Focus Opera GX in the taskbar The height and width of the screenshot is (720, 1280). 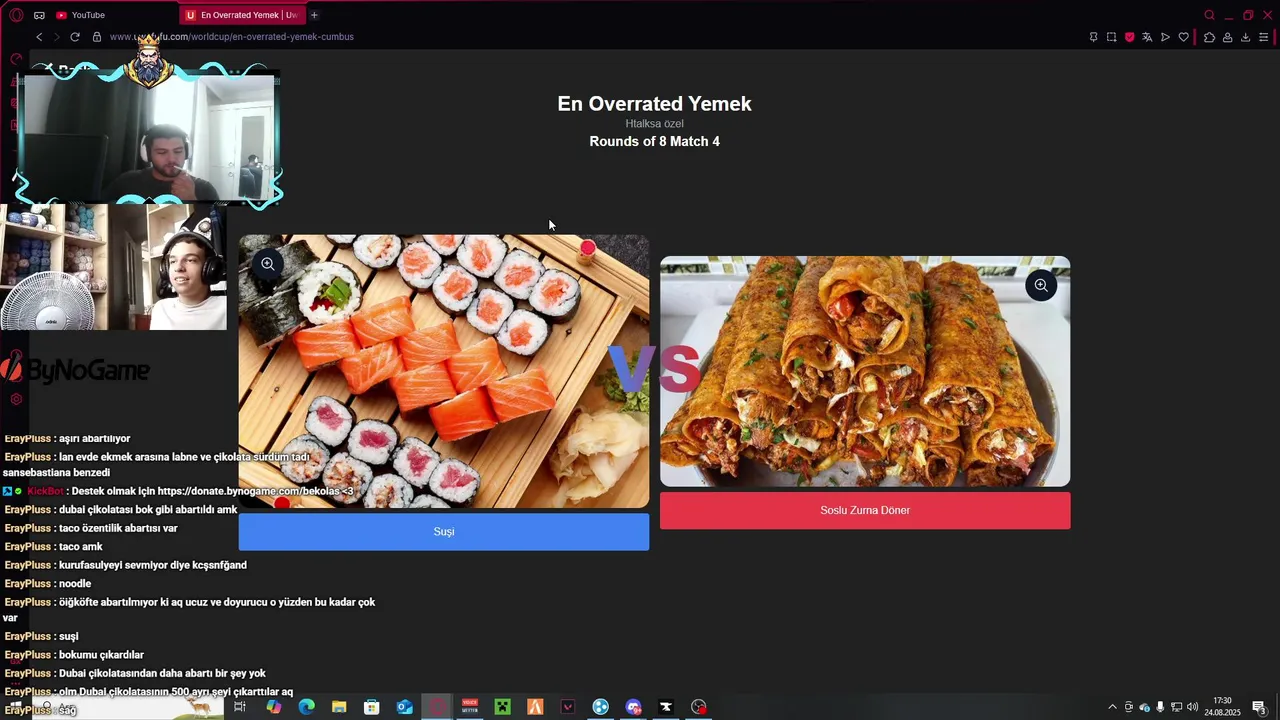(437, 707)
